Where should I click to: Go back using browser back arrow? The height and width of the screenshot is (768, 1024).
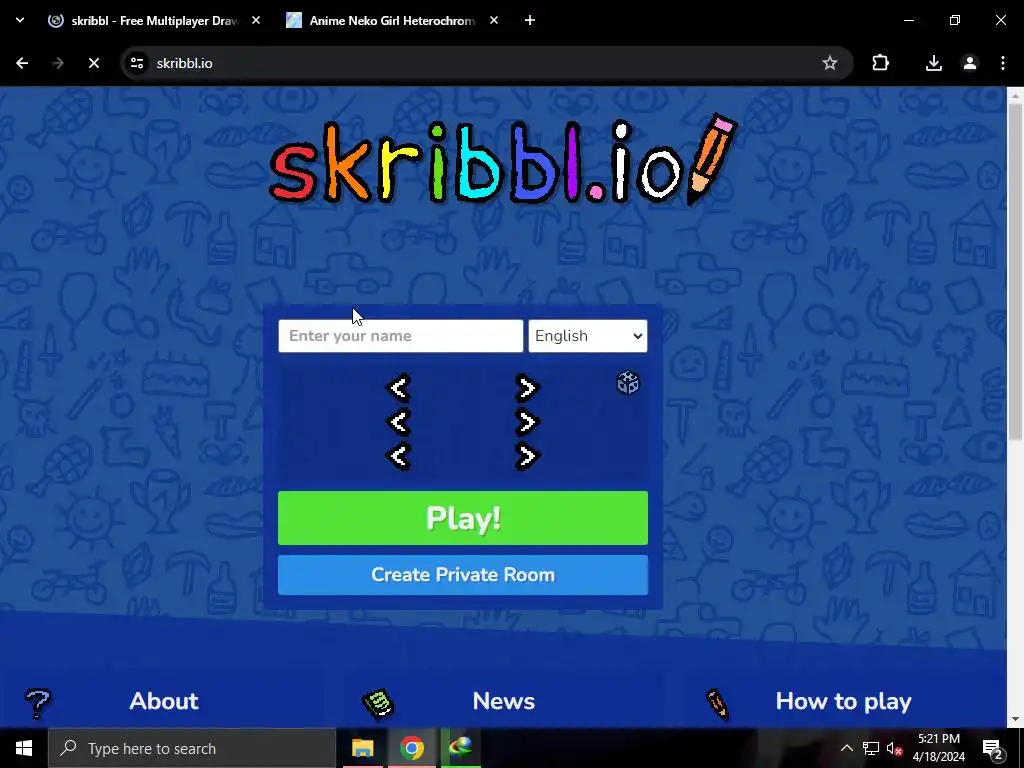coord(22,63)
